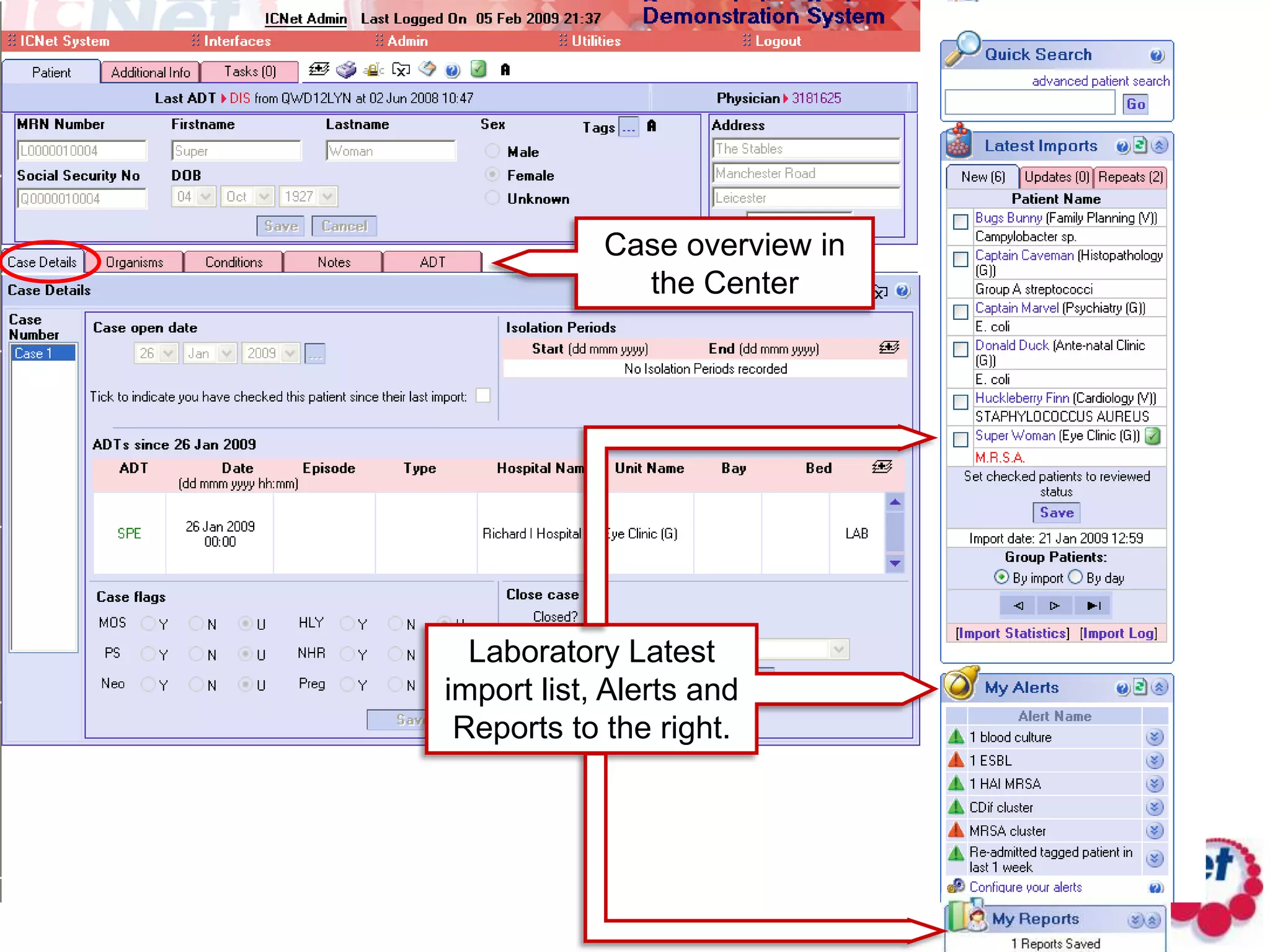Add a new ADT record icon
1270x952 pixels.
point(882,467)
